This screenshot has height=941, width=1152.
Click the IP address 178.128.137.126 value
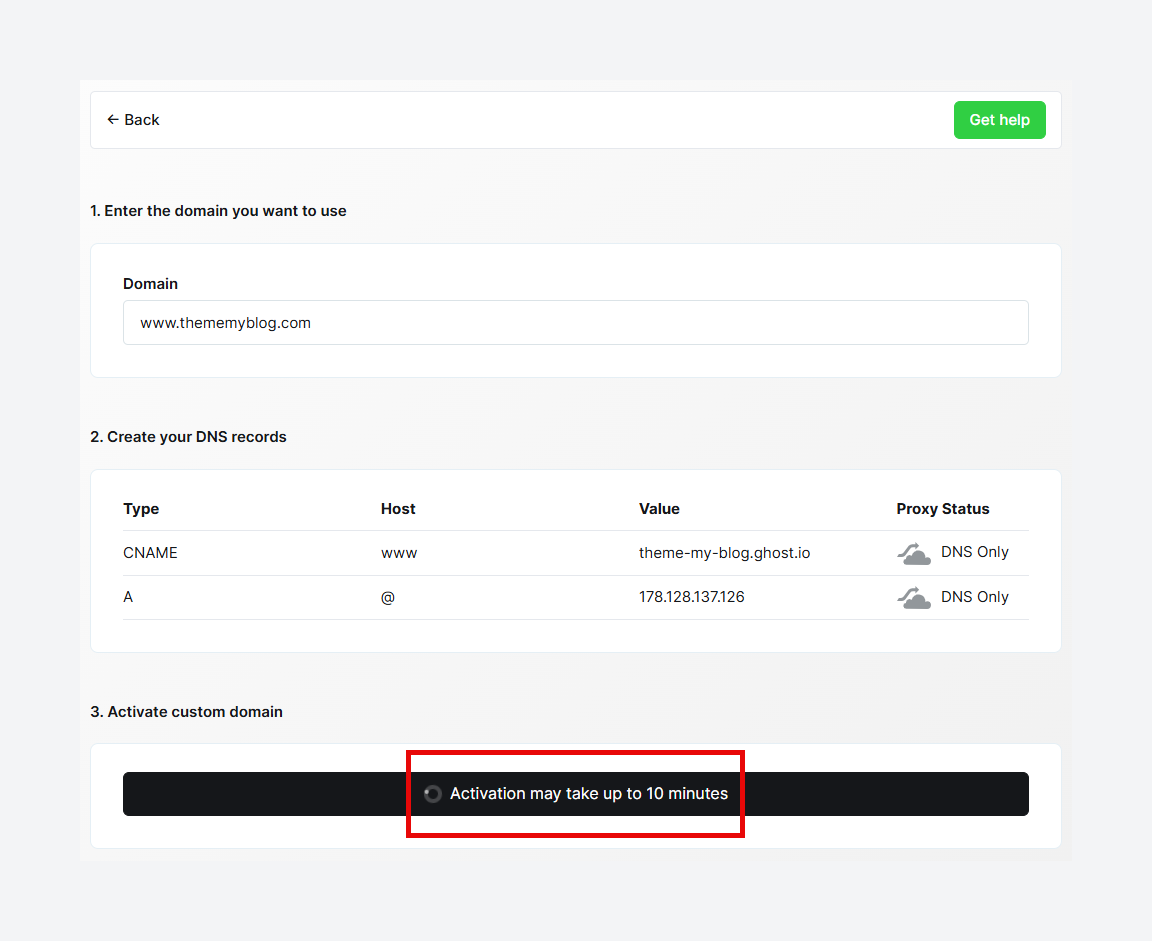pyautogui.click(x=692, y=597)
